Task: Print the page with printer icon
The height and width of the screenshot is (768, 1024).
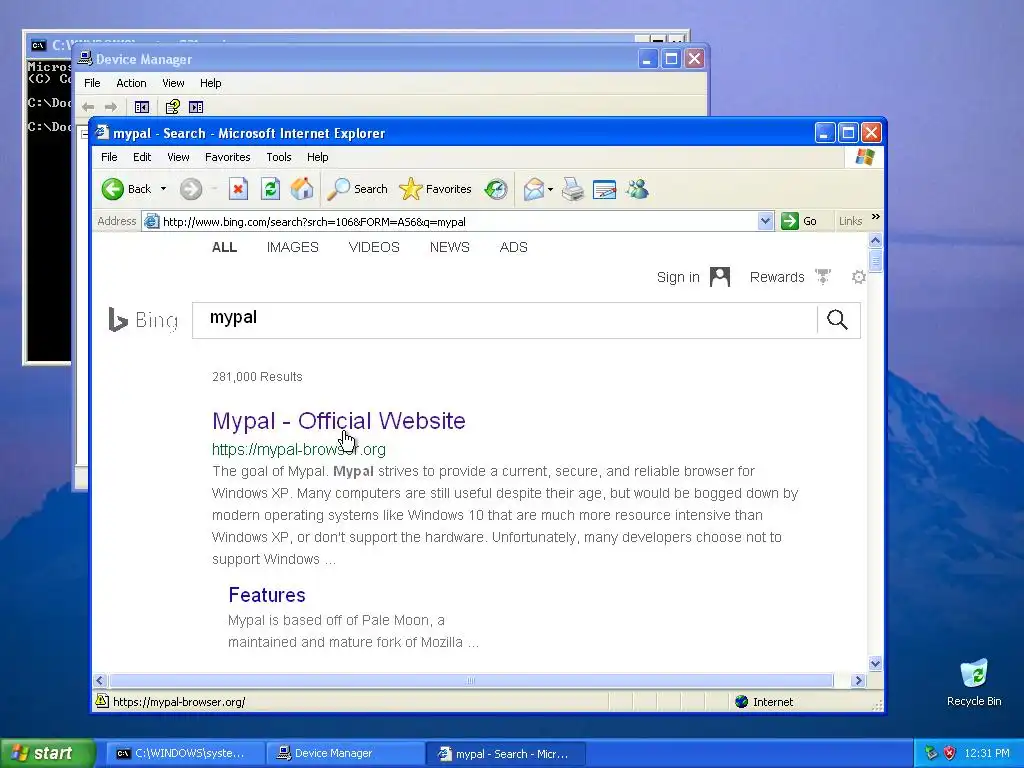Action: pos(573,189)
